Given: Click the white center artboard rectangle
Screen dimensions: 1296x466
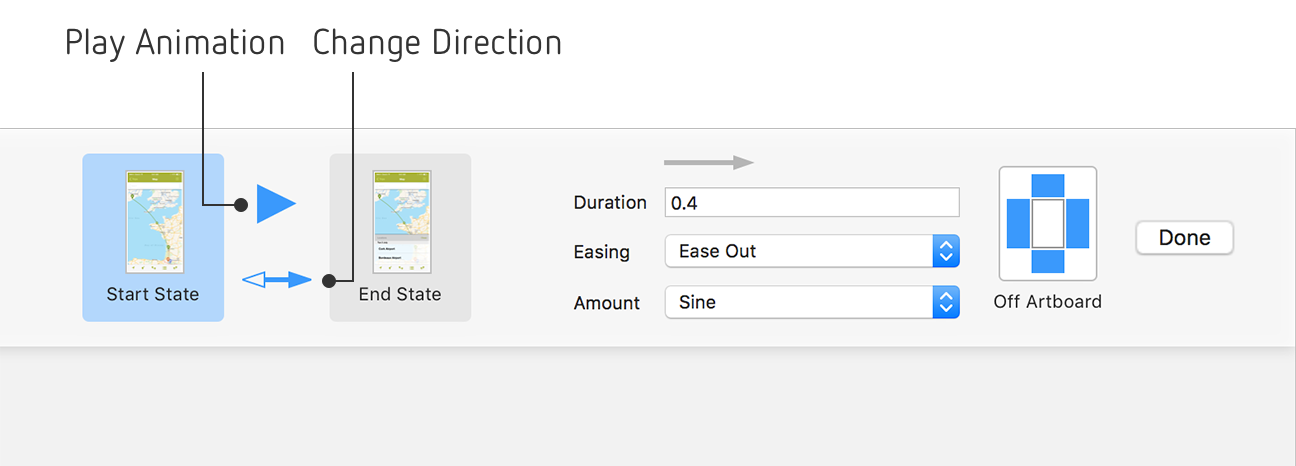Looking at the screenshot, I should (1048, 224).
